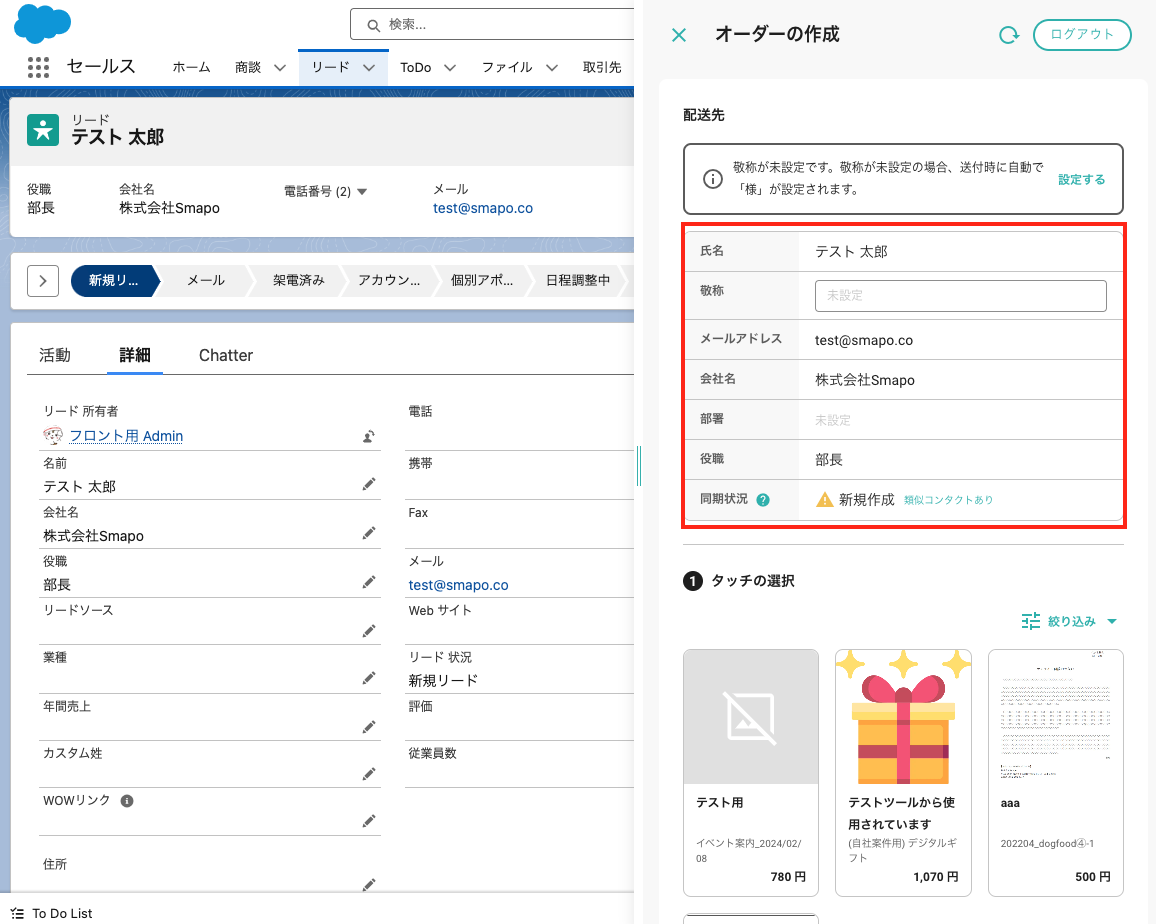Click the 設定する link
Screen dimensions: 1156x924
(1082, 179)
